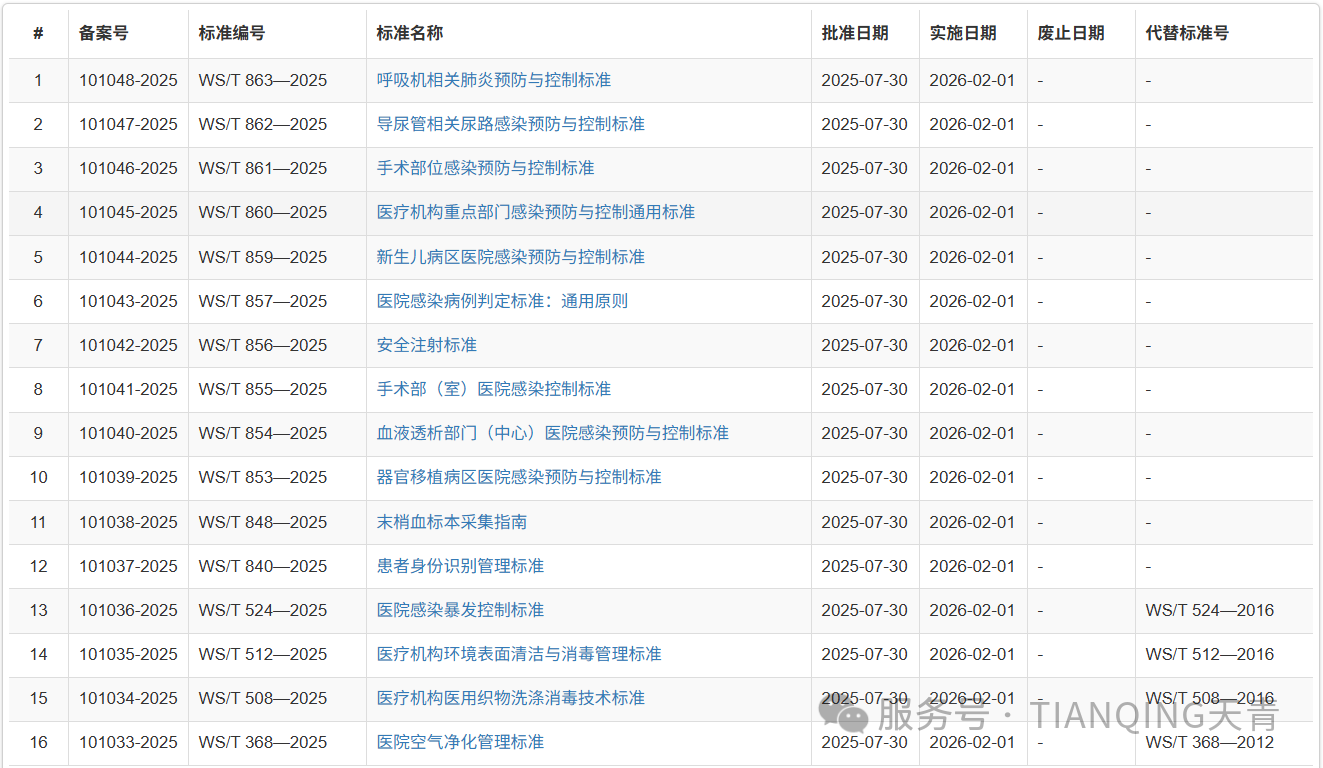
Task: Open the 患者身份识别管理标准 link
Action: coord(459,565)
